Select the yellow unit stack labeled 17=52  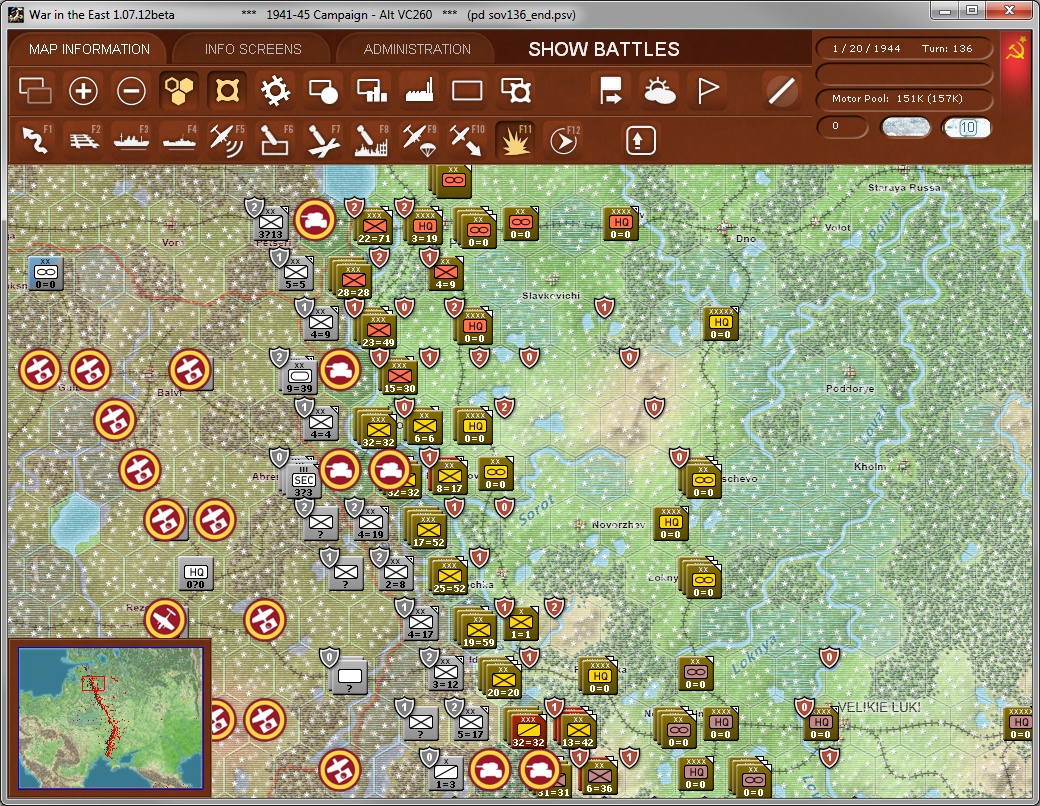(428, 531)
